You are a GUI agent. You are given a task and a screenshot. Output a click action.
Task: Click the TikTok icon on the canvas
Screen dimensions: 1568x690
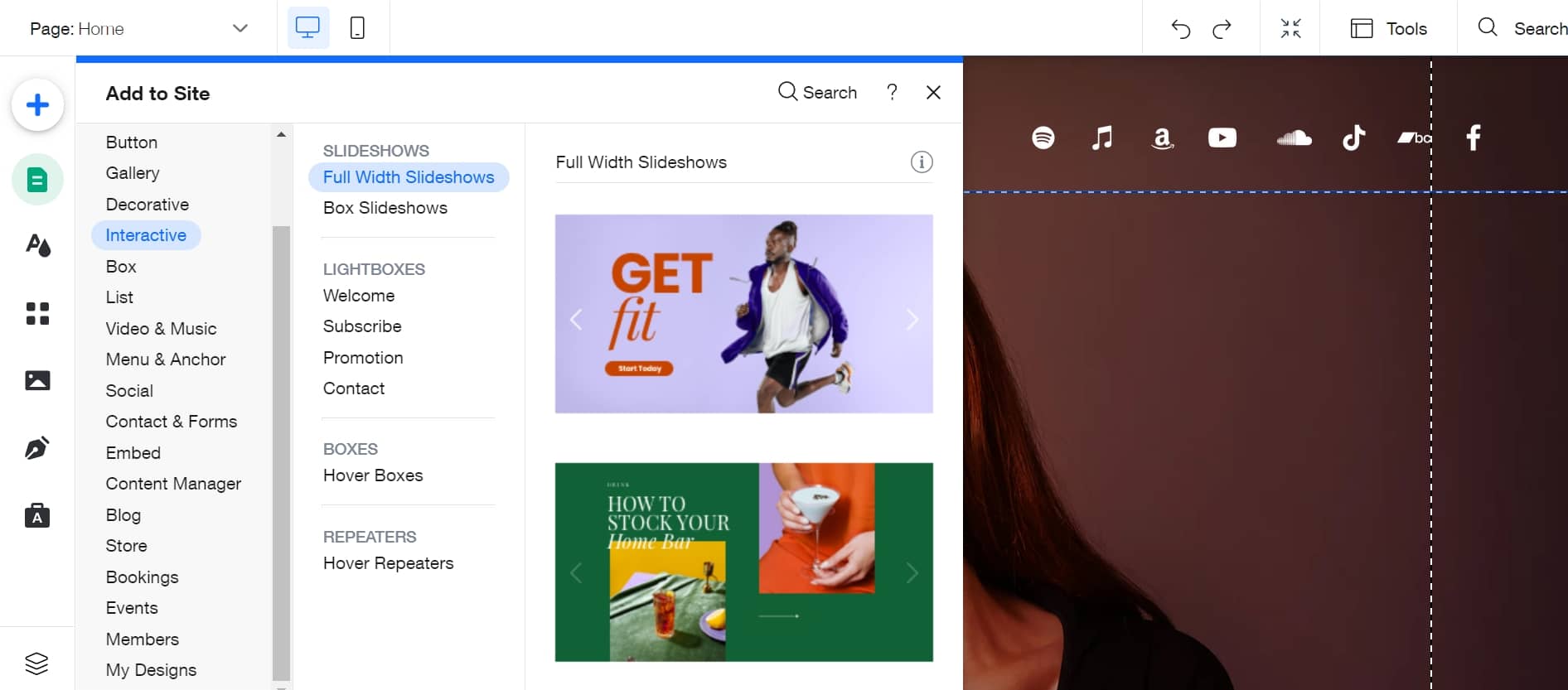tap(1354, 138)
